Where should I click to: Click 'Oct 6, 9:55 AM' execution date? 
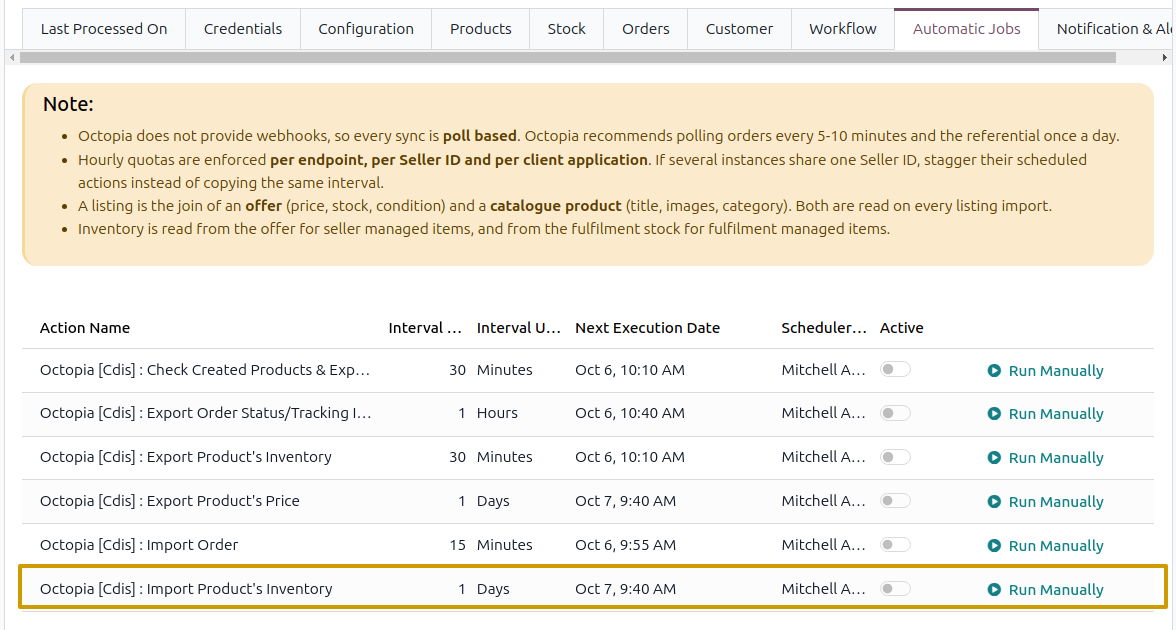tap(626, 545)
